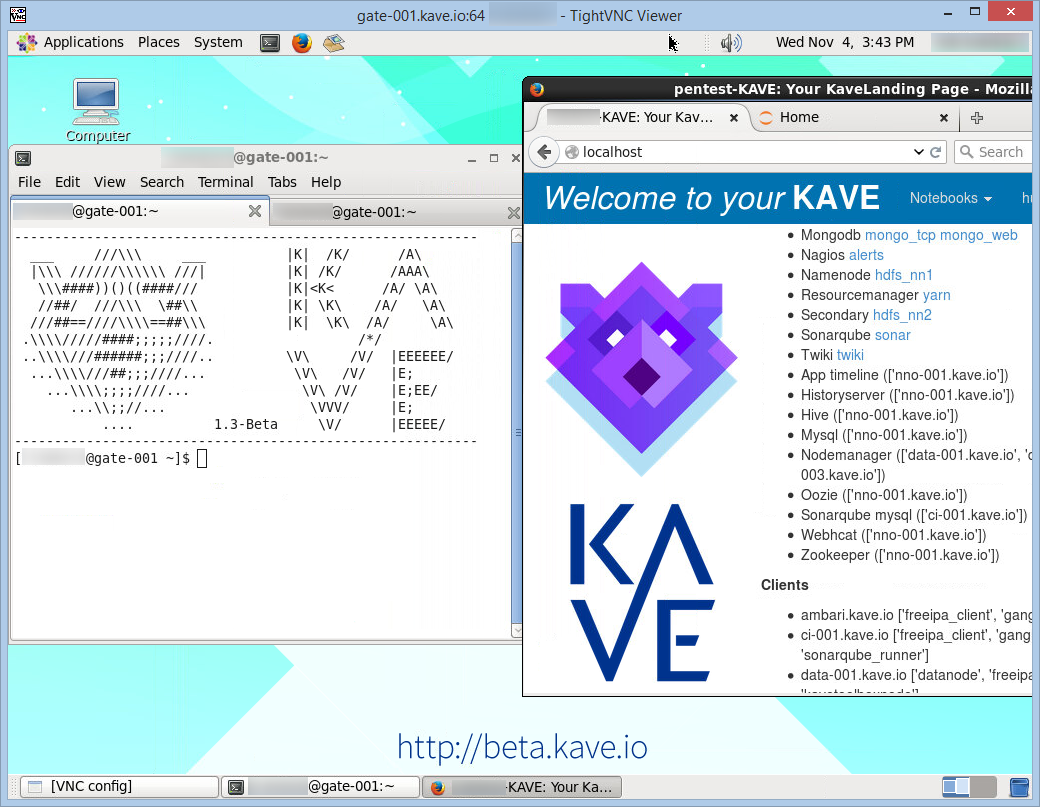Open the terminal Tabs menu
Screen dimensions: 1040x807
282,182
